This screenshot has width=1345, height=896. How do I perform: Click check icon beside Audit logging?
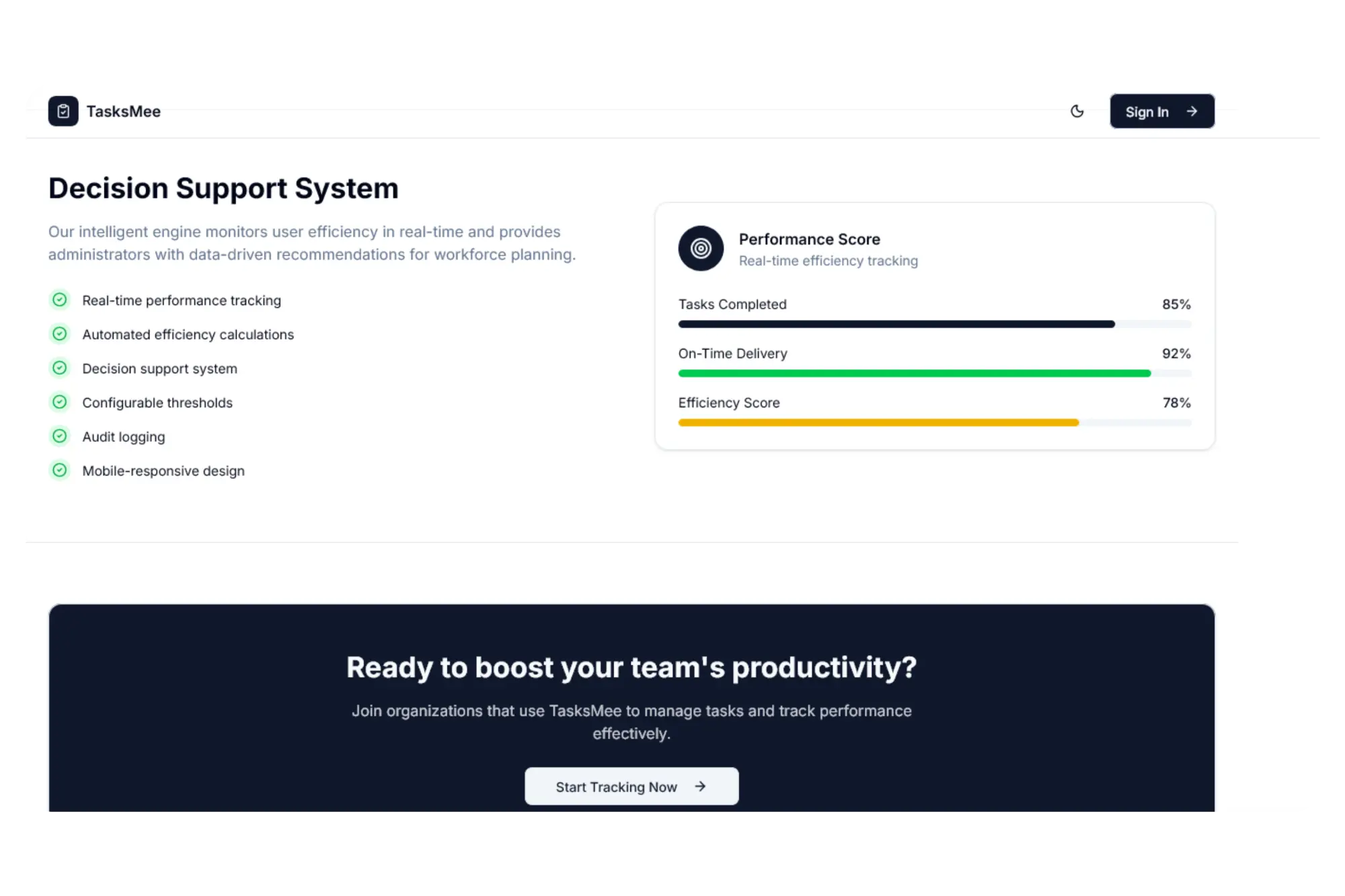click(x=60, y=436)
